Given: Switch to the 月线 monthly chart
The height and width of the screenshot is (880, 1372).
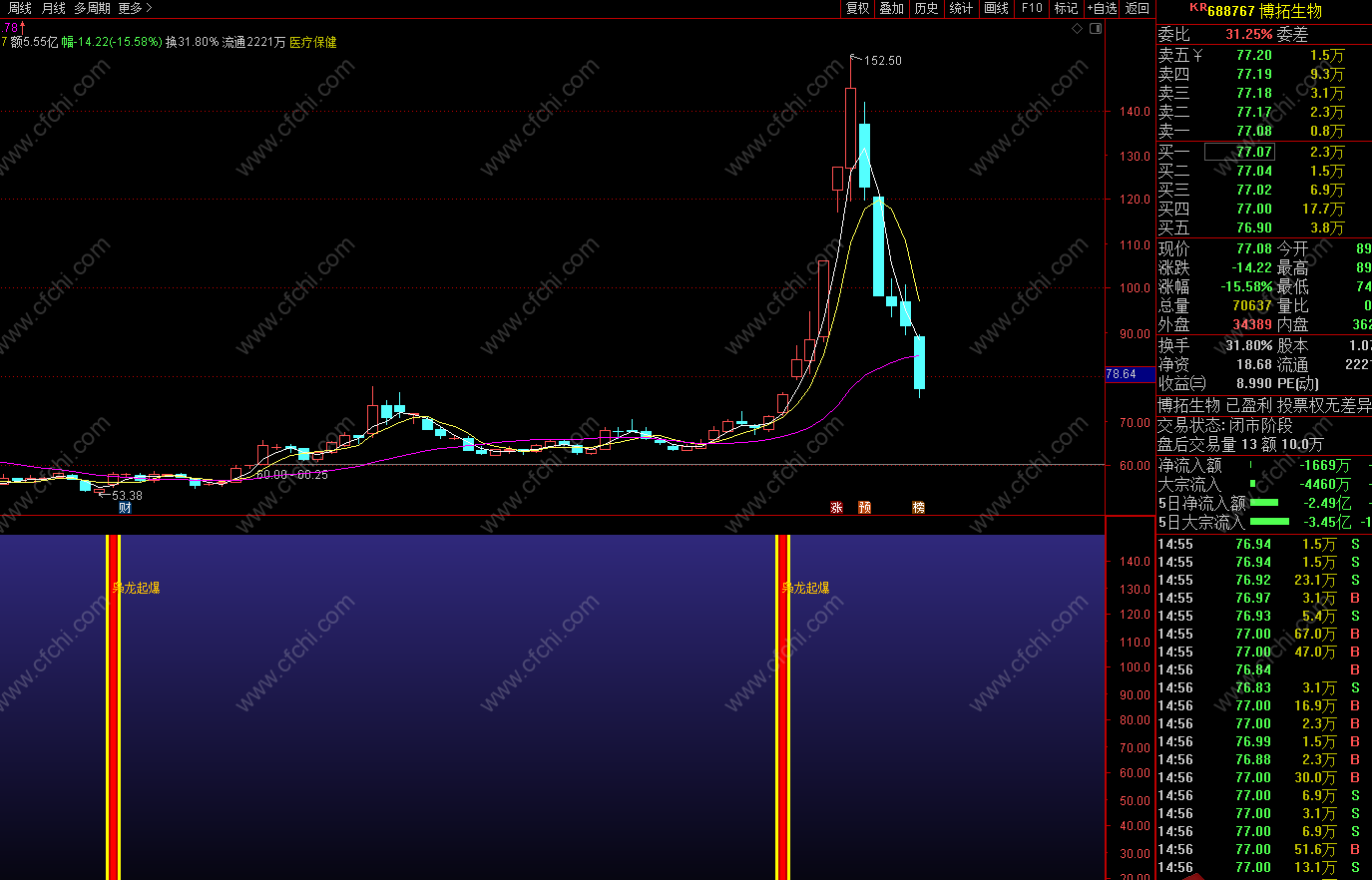Looking at the screenshot, I should pyautogui.click(x=53, y=8).
